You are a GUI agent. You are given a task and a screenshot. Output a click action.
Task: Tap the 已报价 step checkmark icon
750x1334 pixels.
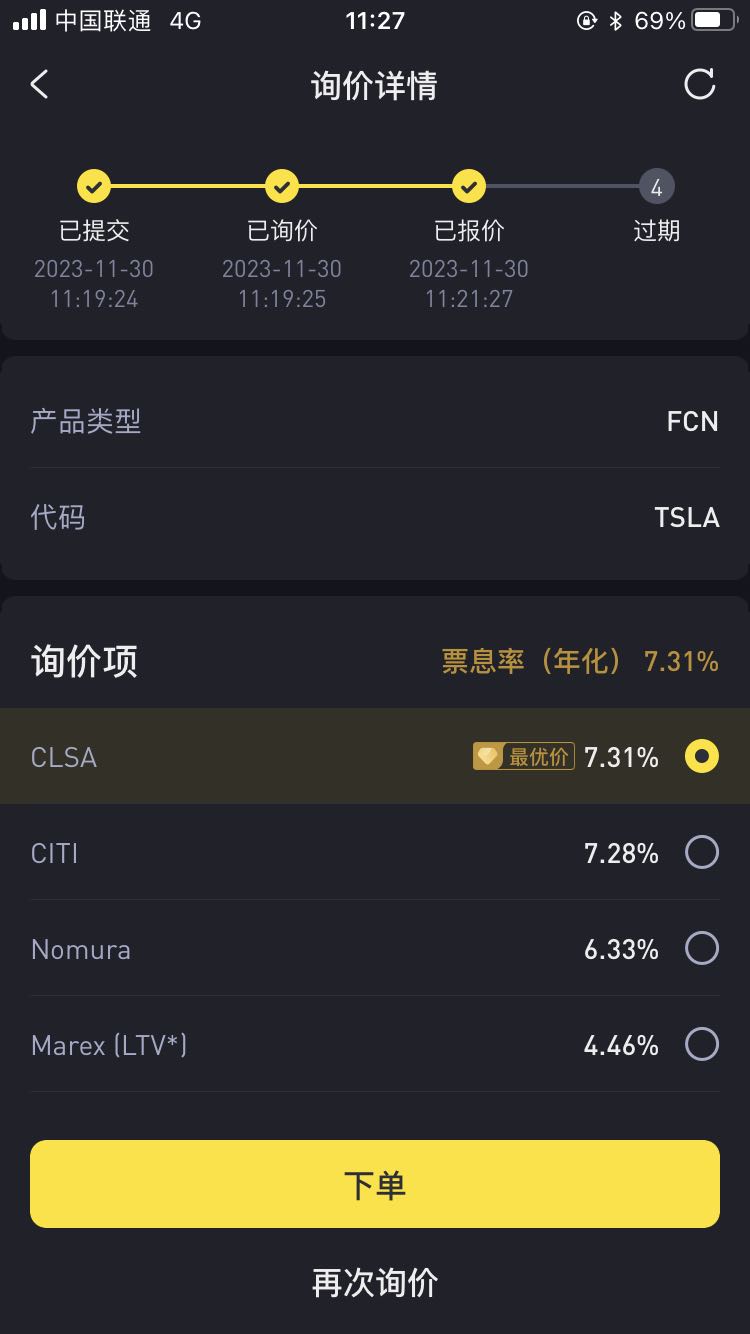pos(469,186)
